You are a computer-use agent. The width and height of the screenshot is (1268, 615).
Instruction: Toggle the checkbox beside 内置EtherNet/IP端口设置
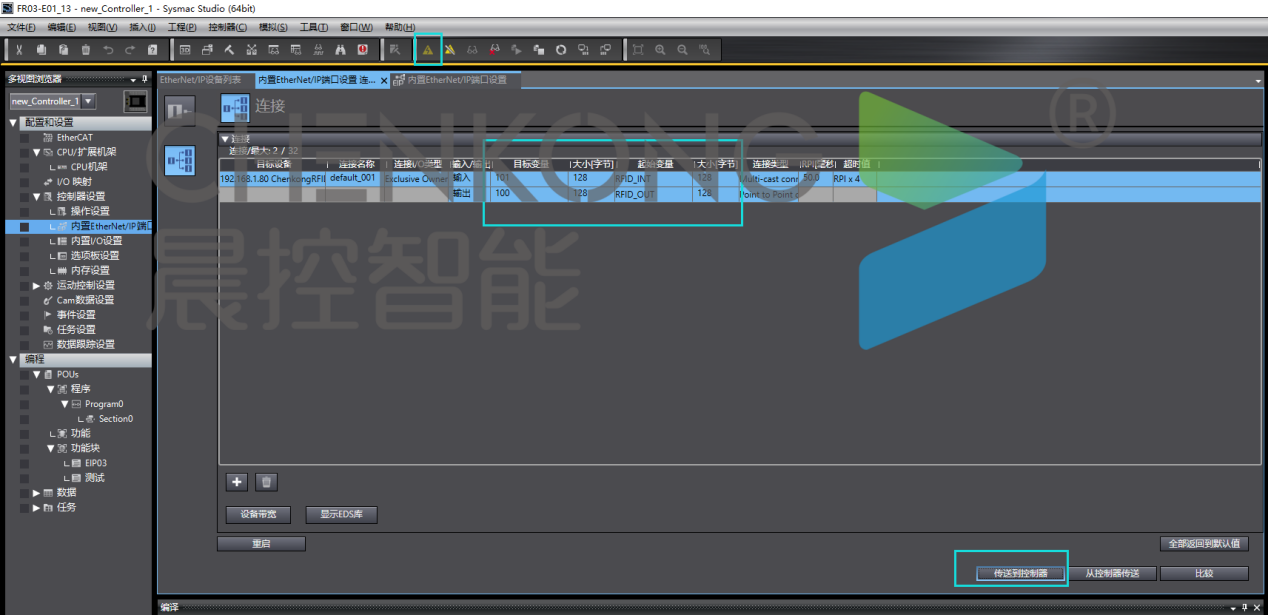click(x=25, y=226)
